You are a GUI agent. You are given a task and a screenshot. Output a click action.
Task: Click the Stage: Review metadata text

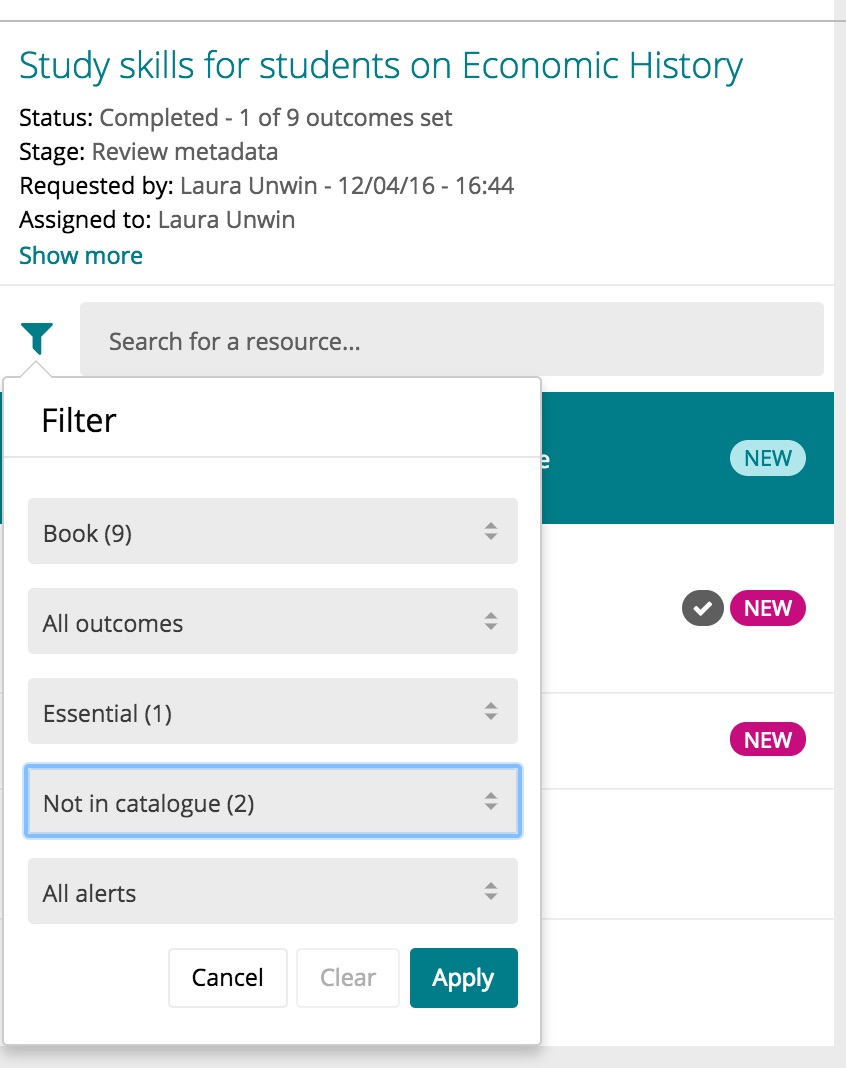click(x=148, y=152)
